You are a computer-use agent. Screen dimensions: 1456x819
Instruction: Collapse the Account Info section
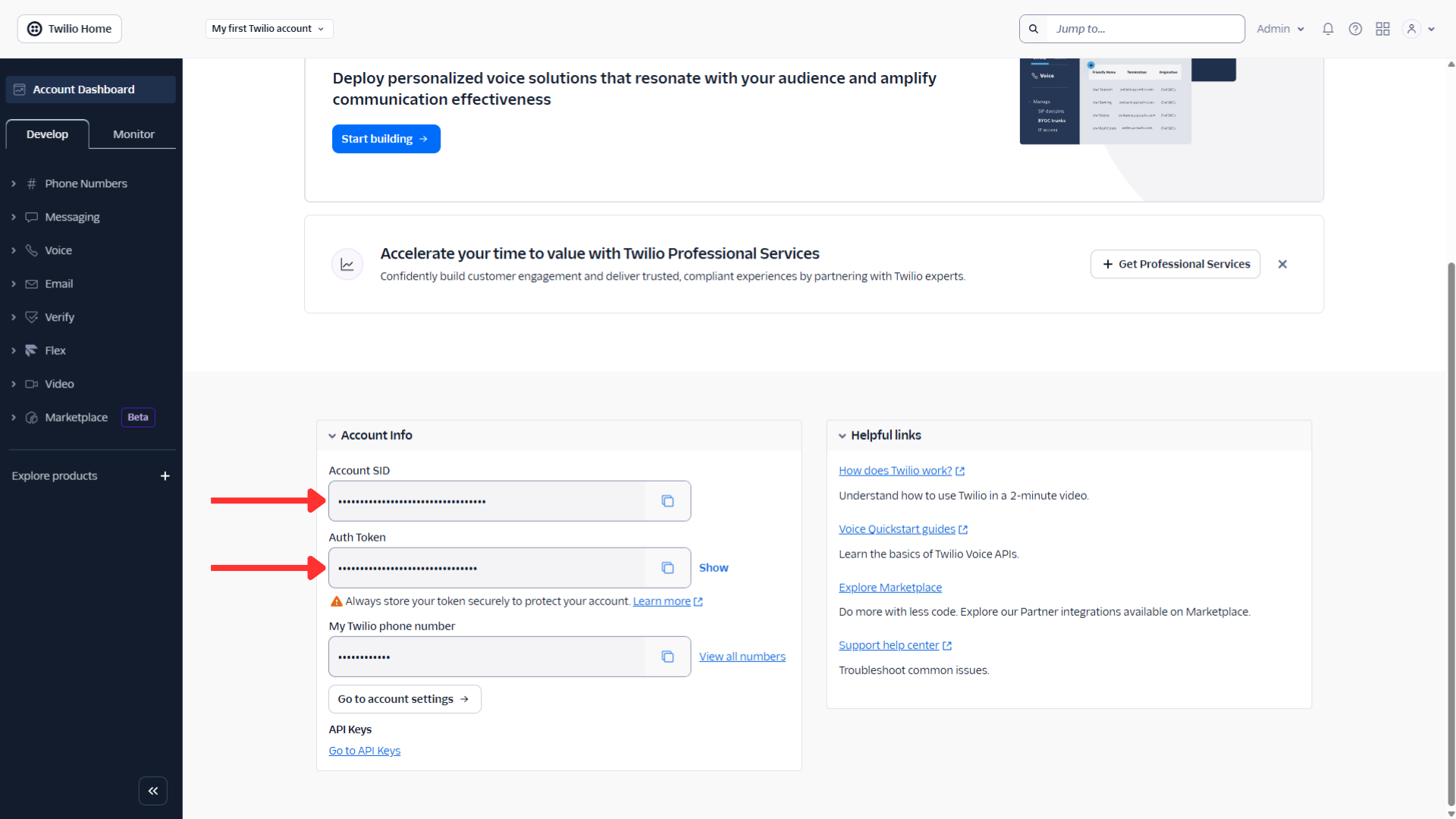coord(333,435)
